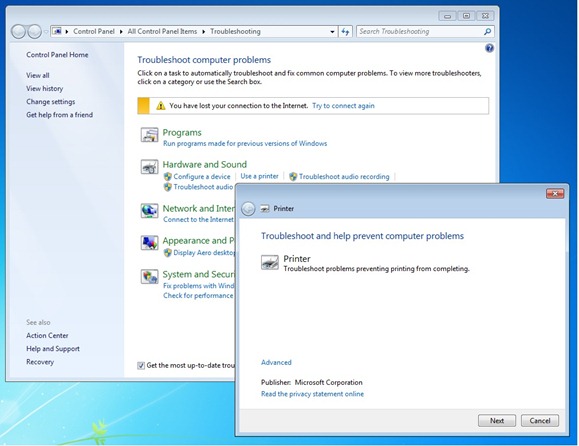
Task: Click the Programs category icon
Action: click(x=149, y=135)
